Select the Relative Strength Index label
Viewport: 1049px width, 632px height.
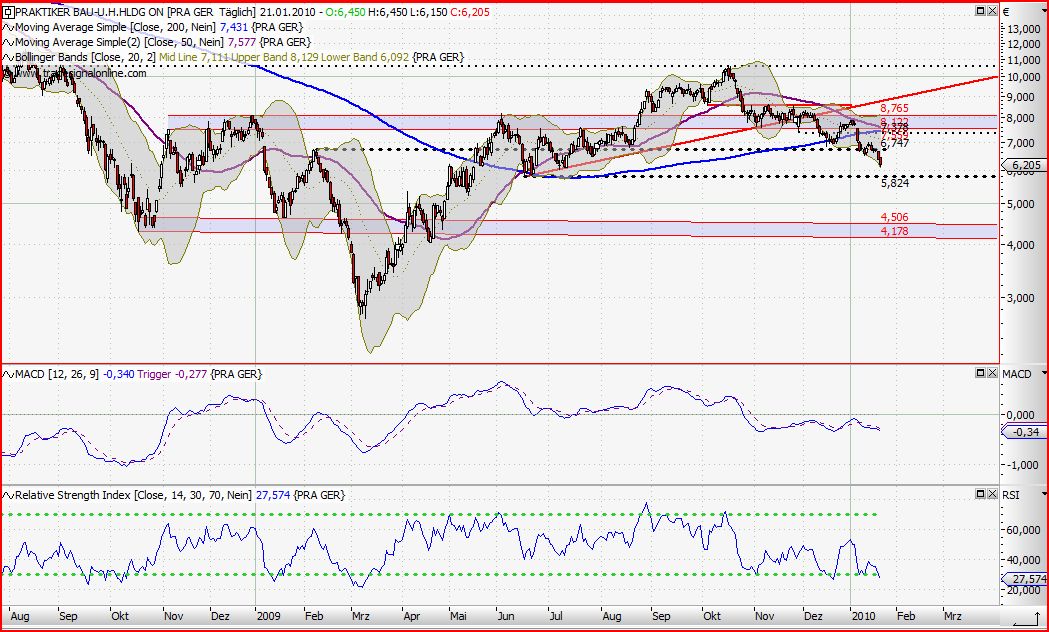(133, 496)
